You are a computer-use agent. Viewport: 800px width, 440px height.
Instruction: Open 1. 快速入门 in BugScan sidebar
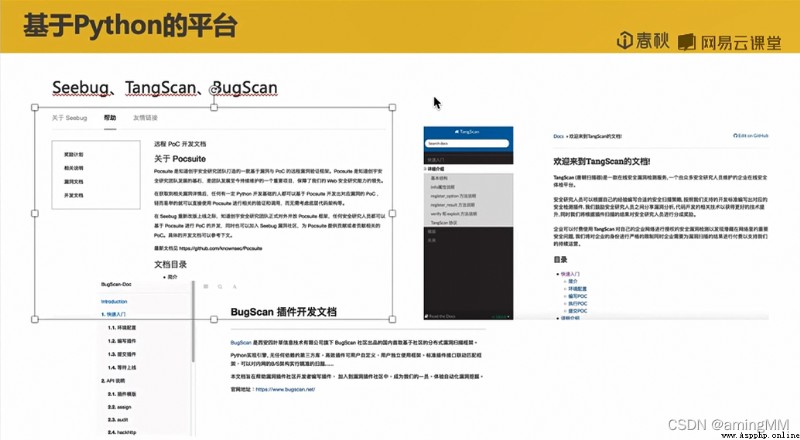pyautogui.click(x=113, y=315)
